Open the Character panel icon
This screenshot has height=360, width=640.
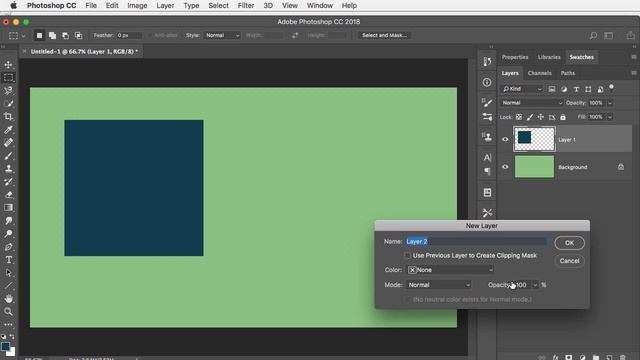click(487, 158)
